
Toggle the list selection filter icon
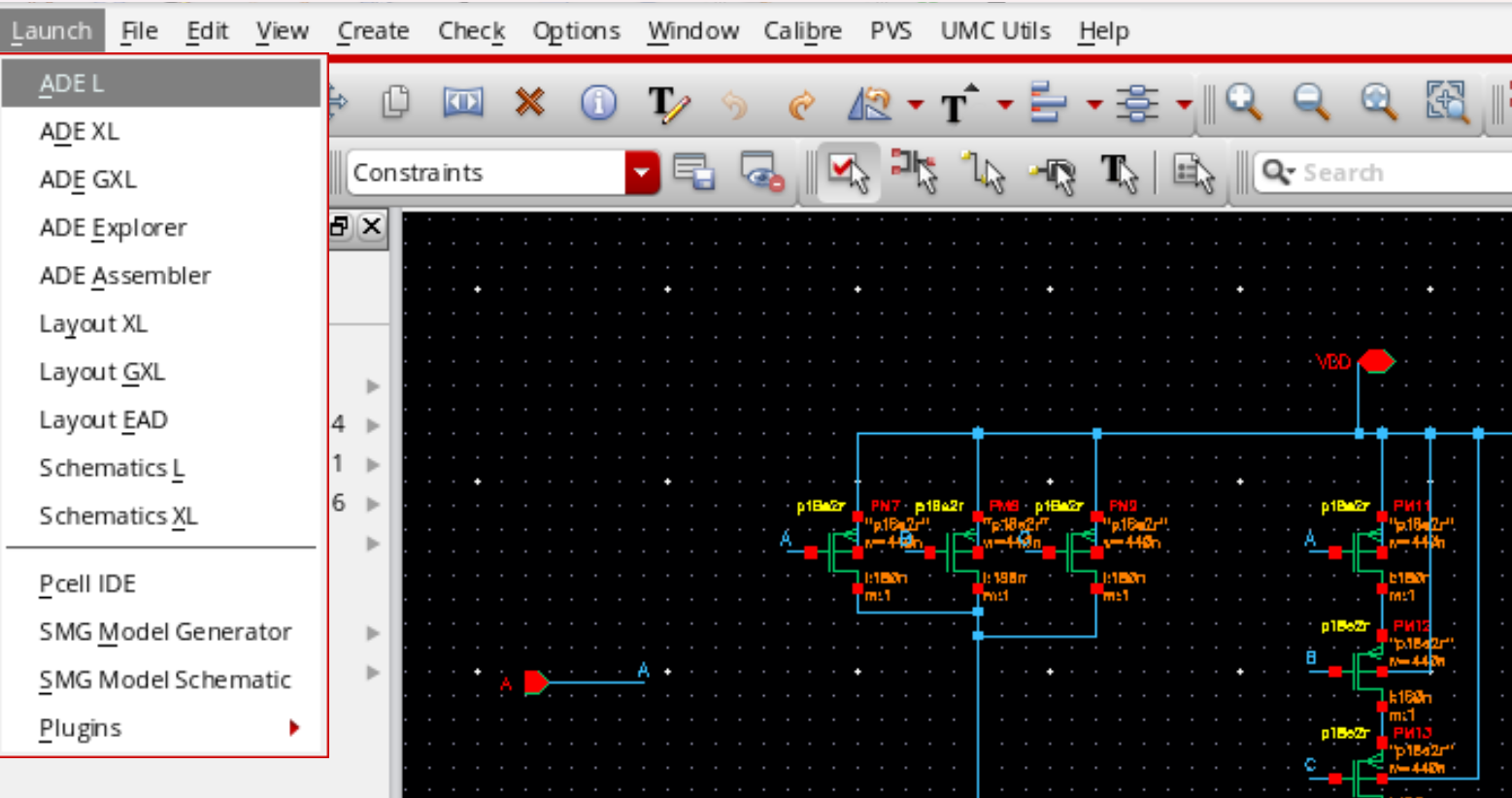coord(1193,174)
